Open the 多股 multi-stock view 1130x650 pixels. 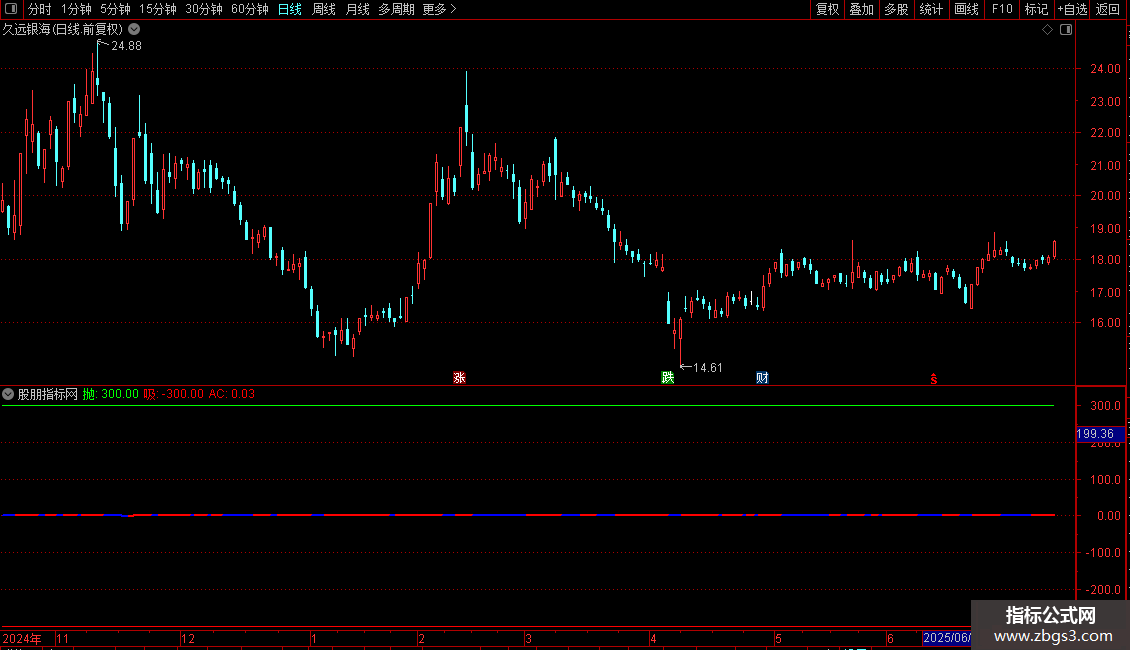click(896, 9)
